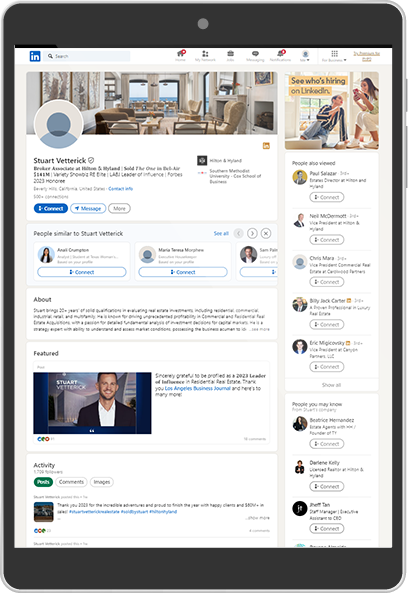
Task: Open the Home feed icon
Action: tap(180, 56)
